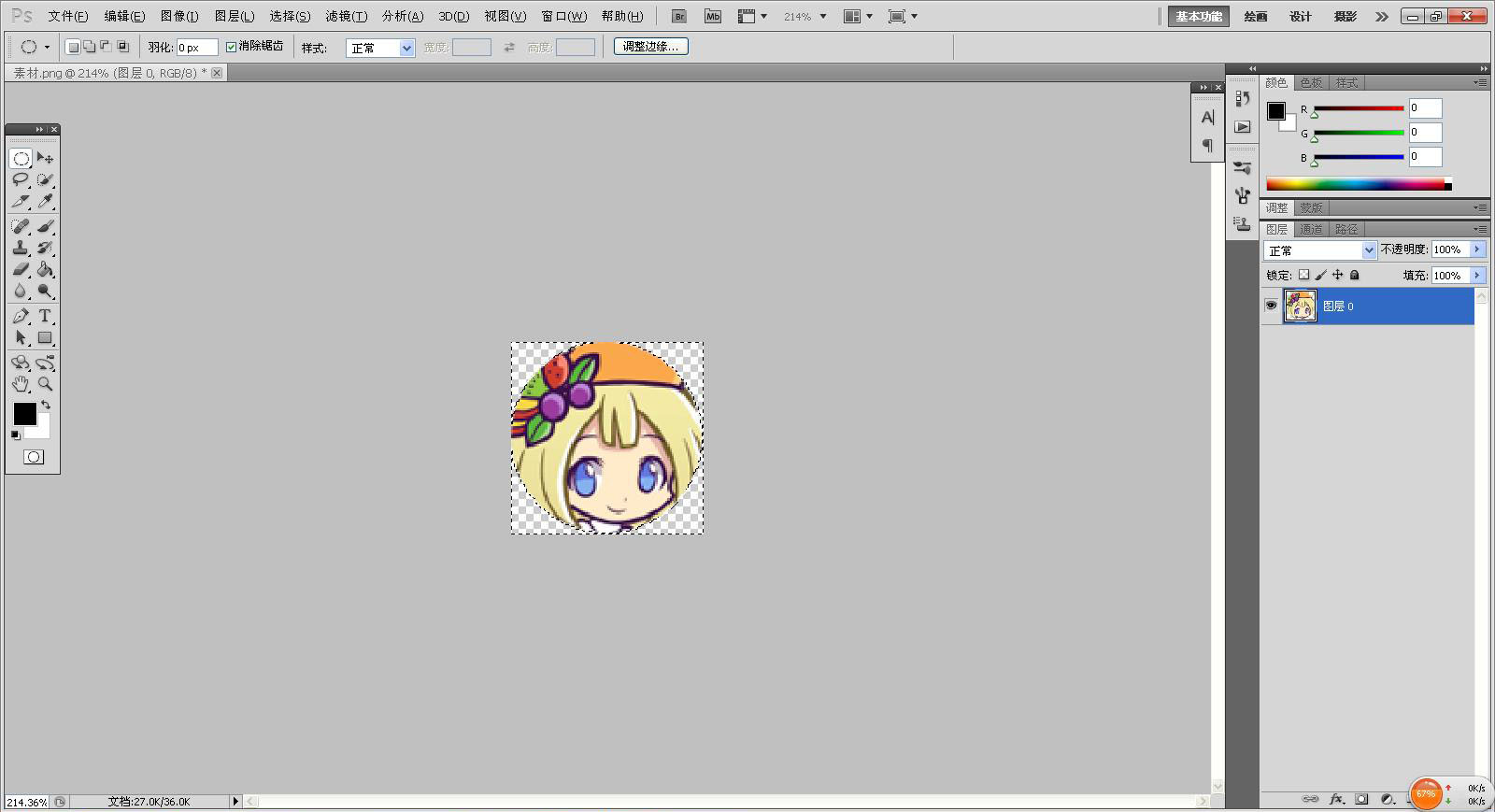This screenshot has width=1495, height=812.
Task: Switch to the 通道 channels tab
Action: (1311, 229)
